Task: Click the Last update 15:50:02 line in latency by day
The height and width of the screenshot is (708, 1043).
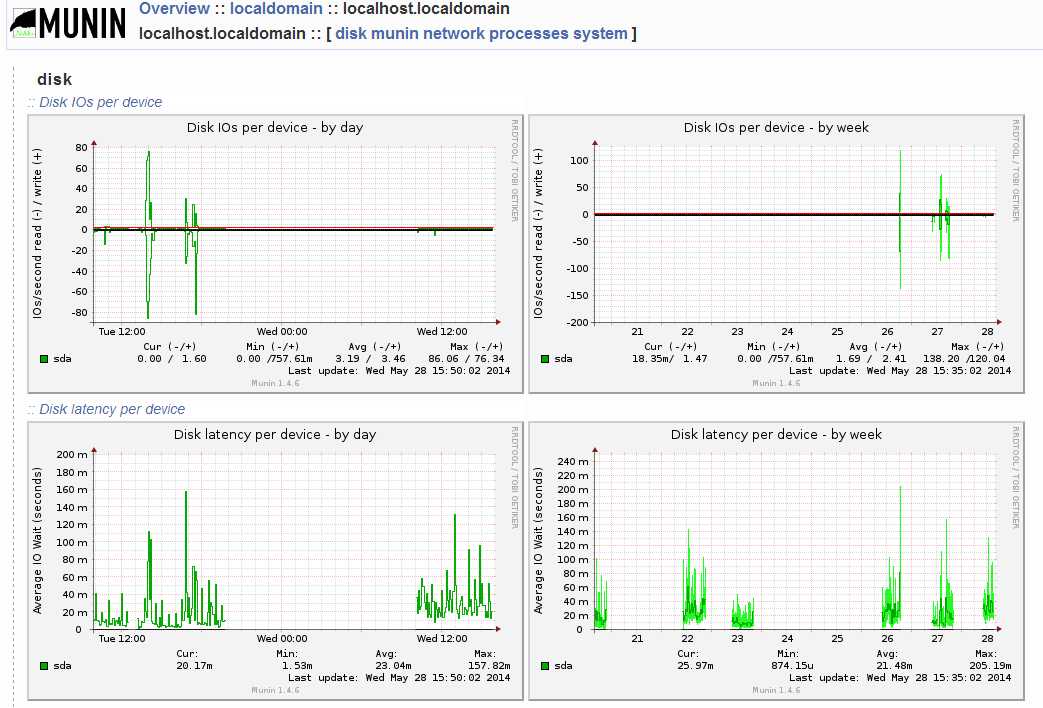Action: (x=399, y=677)
